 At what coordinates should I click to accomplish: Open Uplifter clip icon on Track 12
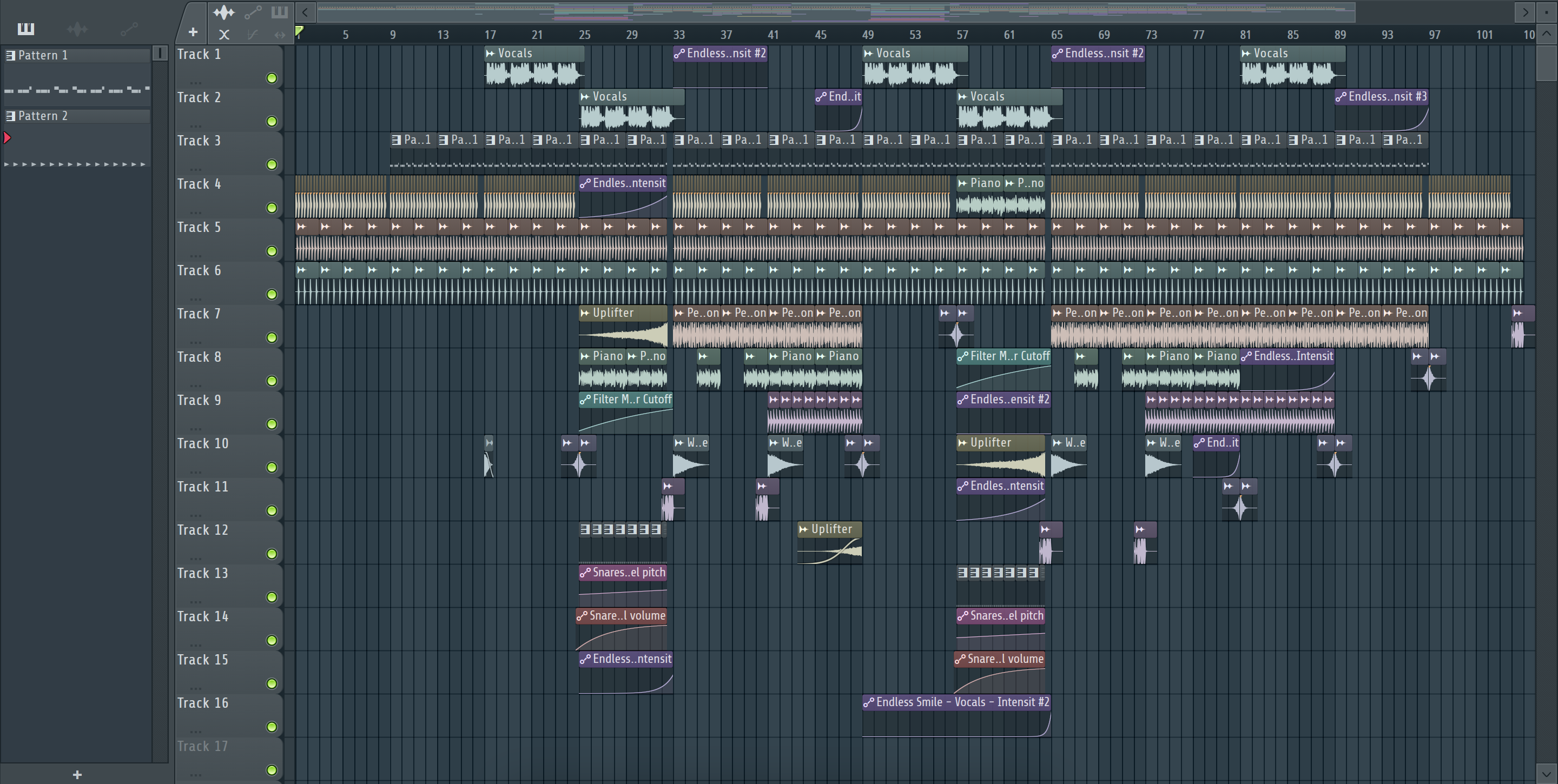click(803, 529)
